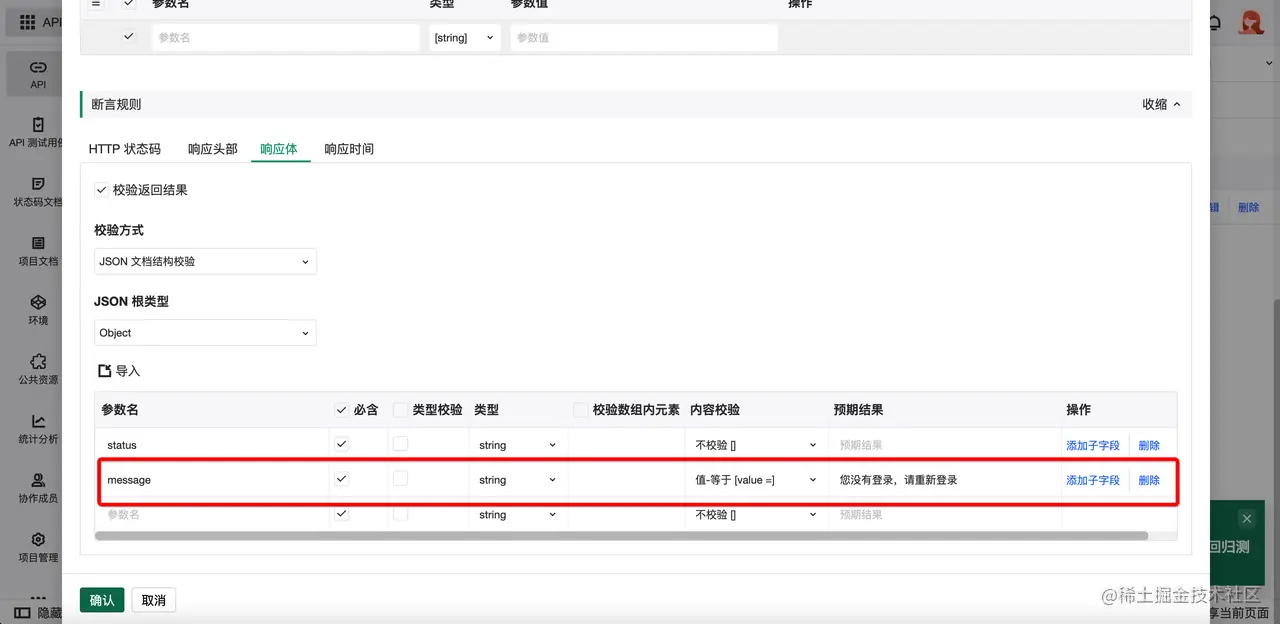Open the JSON 根类型 Object dropdown
Viewport: 1280px width, 624px height.
(205, 333)
